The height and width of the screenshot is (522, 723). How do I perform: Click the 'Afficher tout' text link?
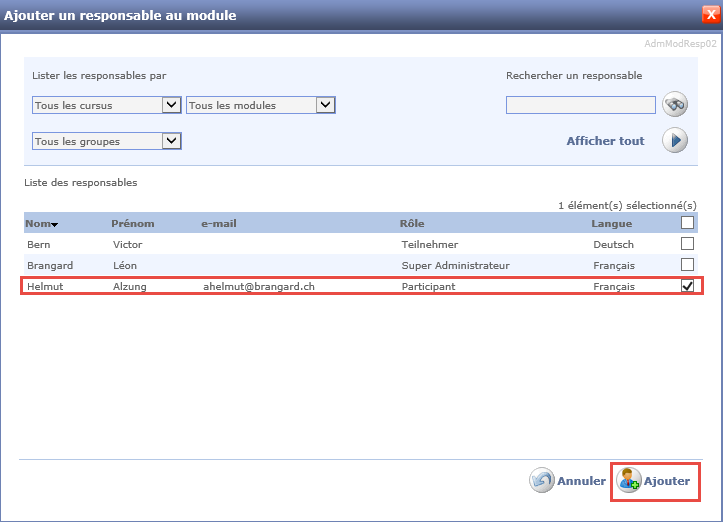(x=605, y=141)
